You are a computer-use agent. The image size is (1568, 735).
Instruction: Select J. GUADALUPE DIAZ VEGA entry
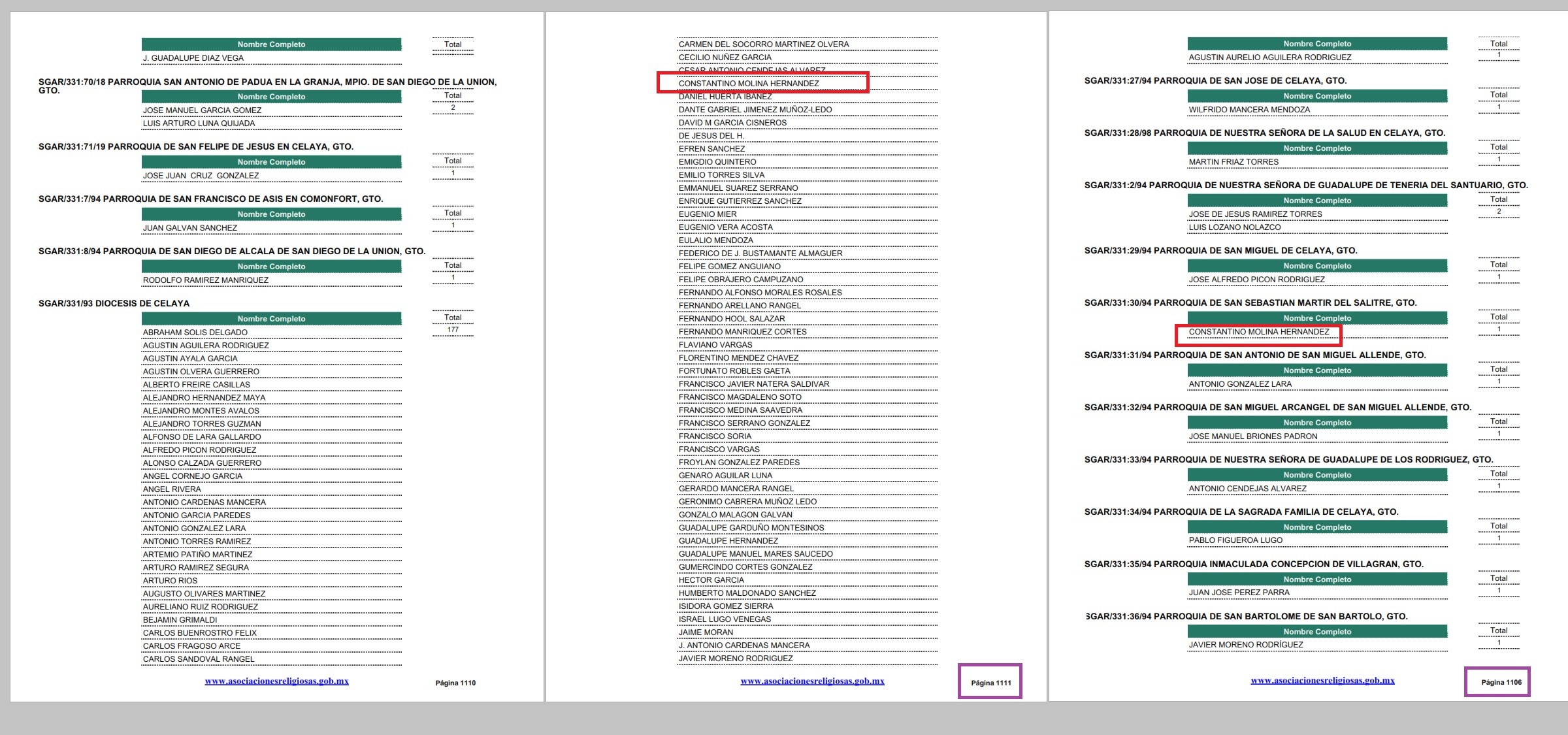[193, 57]
